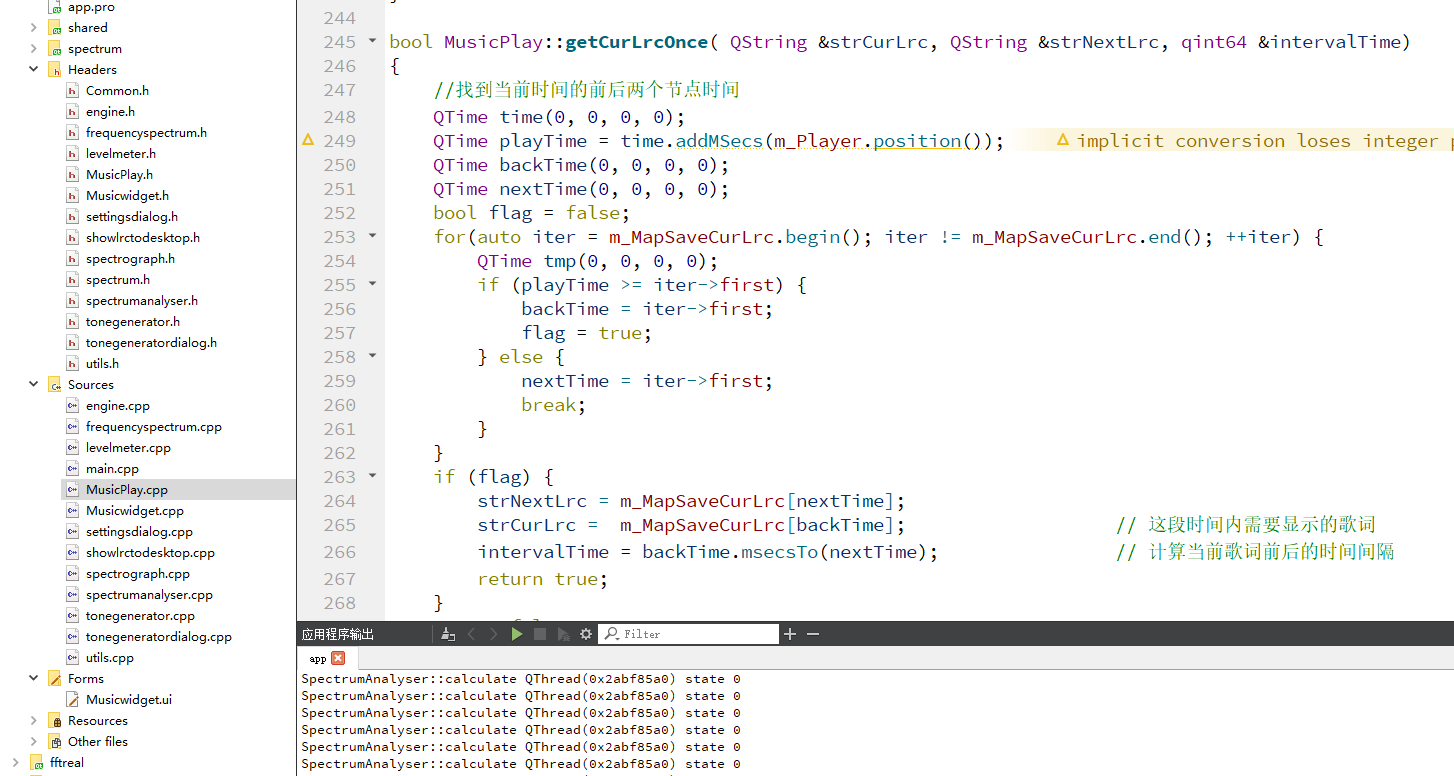1454x776 pixels.
Task: Open showlrctodesktop.h file
Action: [x=143, y=237]
